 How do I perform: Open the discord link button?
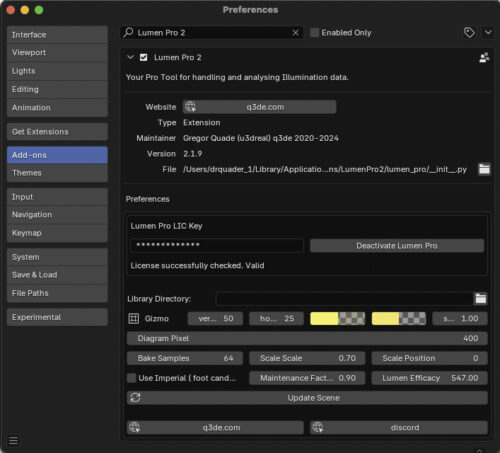coord(399,427)
